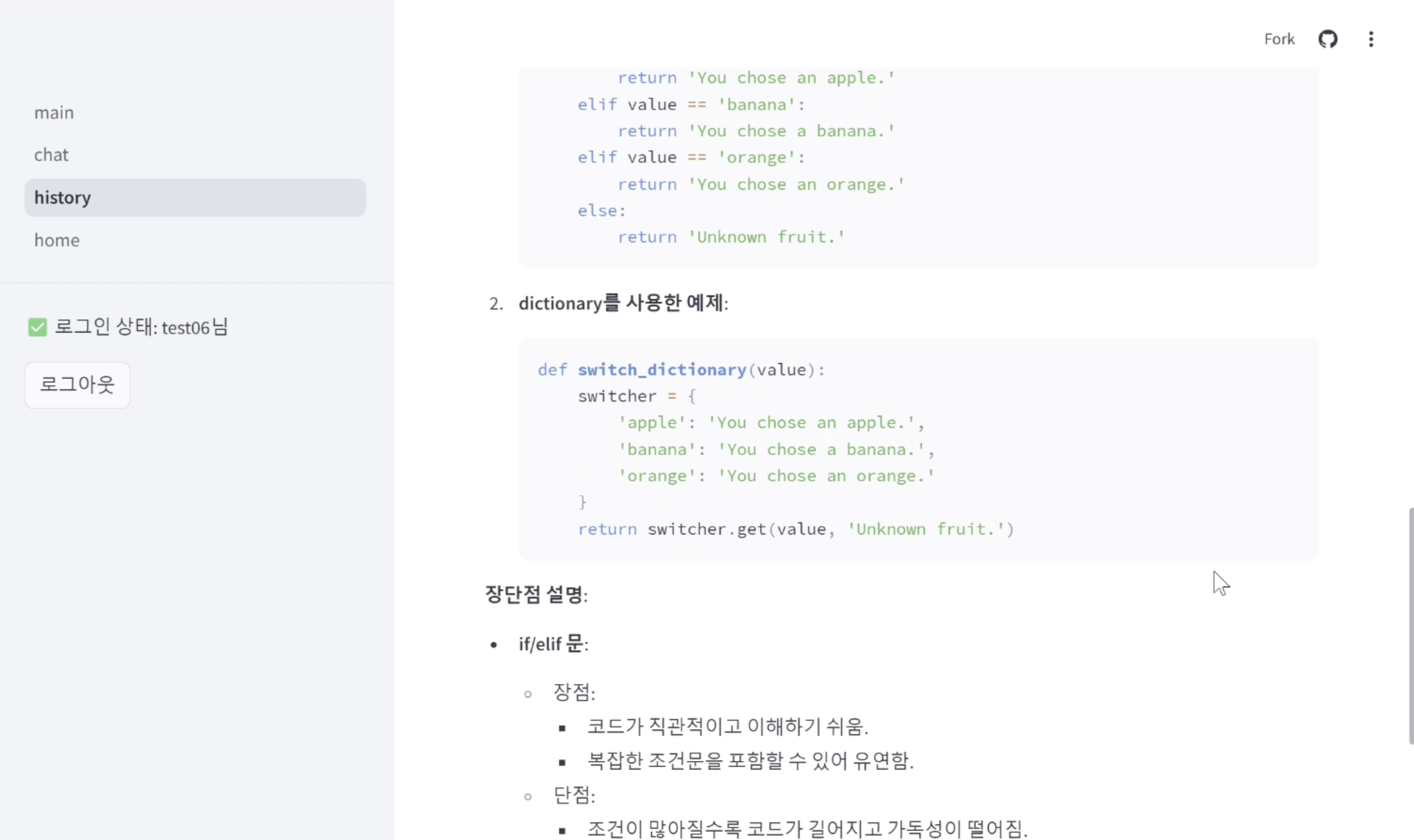
Task: Click the page vertical scrollbar thumb
Action: [1410, 626]
